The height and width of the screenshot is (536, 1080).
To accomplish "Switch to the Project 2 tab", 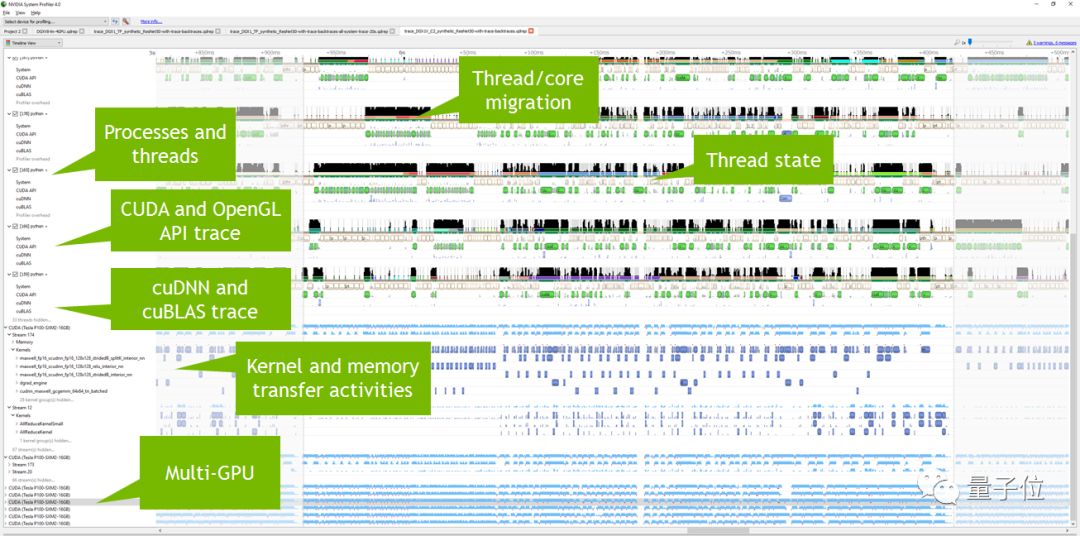I will click(12, 31).
